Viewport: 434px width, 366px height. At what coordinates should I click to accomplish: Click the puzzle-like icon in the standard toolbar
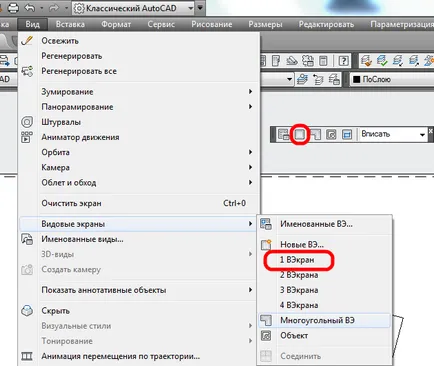point(308,61)
